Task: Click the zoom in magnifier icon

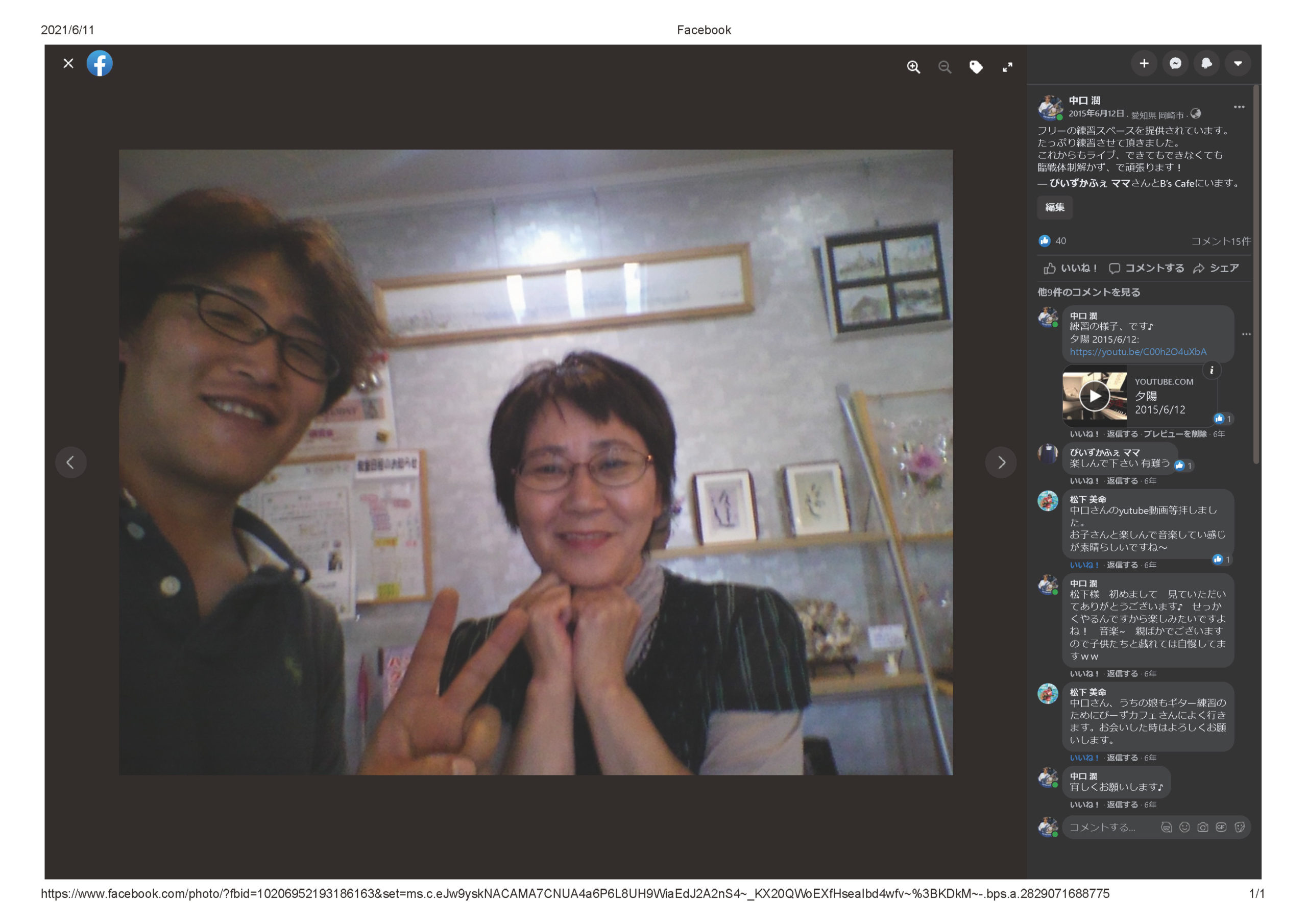Action: [x=913, y=67]
